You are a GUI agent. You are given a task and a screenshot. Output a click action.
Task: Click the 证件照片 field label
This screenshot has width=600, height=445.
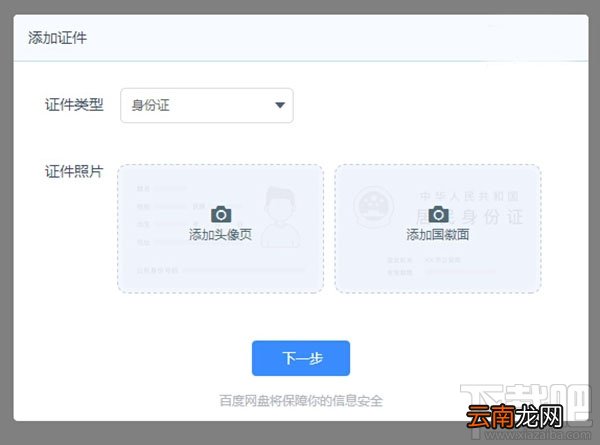click(74, 171)
